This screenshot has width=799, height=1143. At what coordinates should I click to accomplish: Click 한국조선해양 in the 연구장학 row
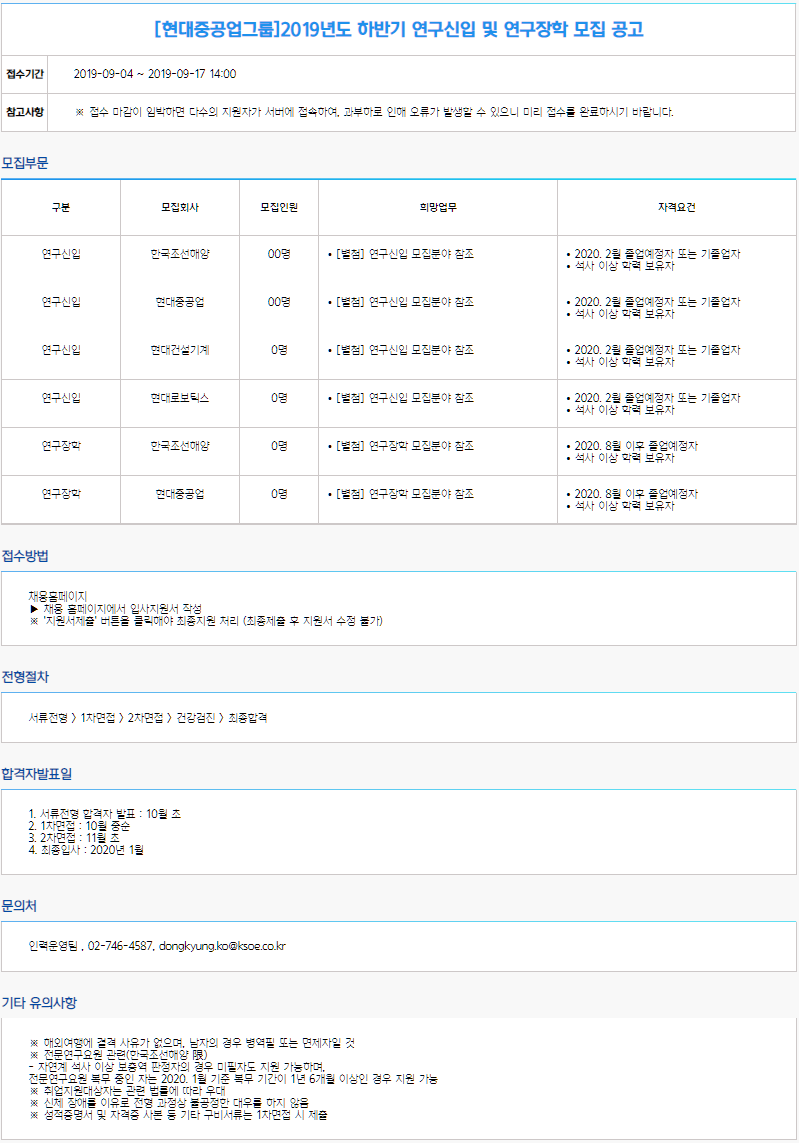pos(180,446)
